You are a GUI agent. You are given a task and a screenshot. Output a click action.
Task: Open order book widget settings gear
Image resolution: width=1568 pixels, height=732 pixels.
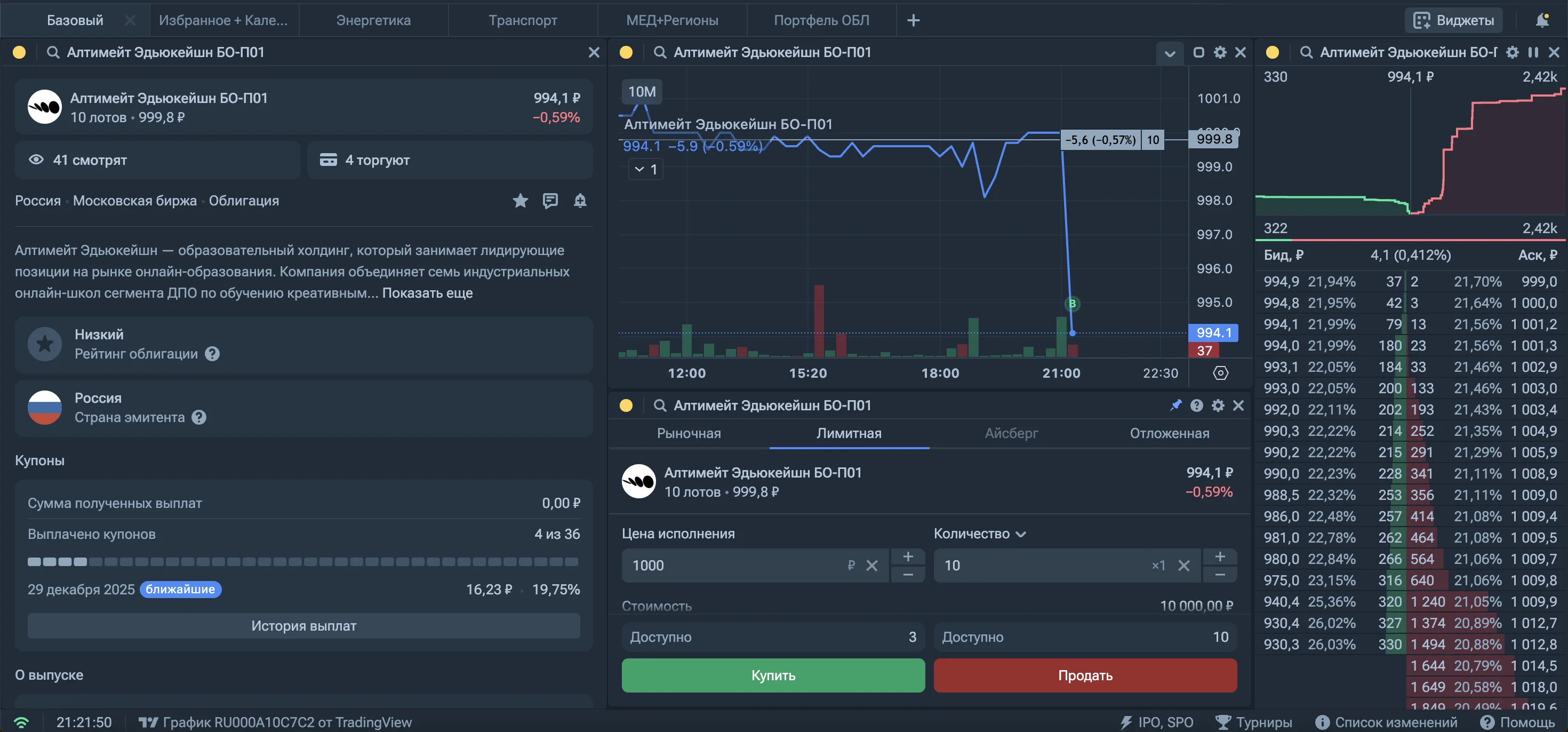(1512, 52)
